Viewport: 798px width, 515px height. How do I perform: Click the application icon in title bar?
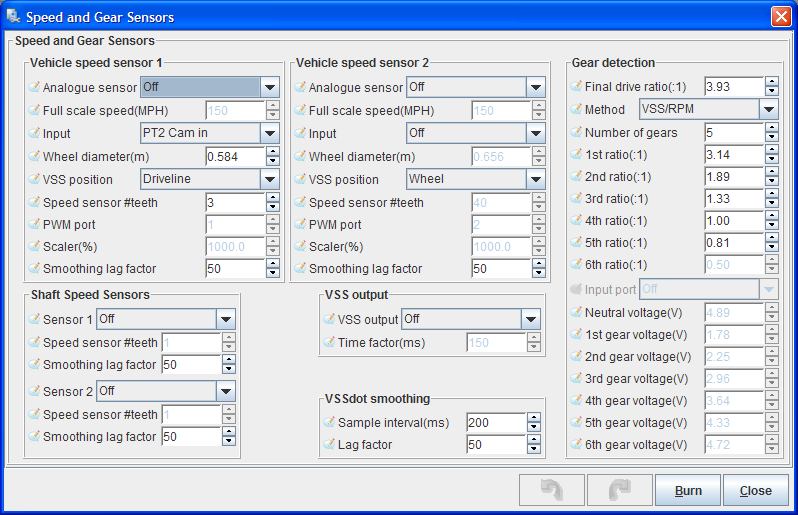tap(13, 16)
